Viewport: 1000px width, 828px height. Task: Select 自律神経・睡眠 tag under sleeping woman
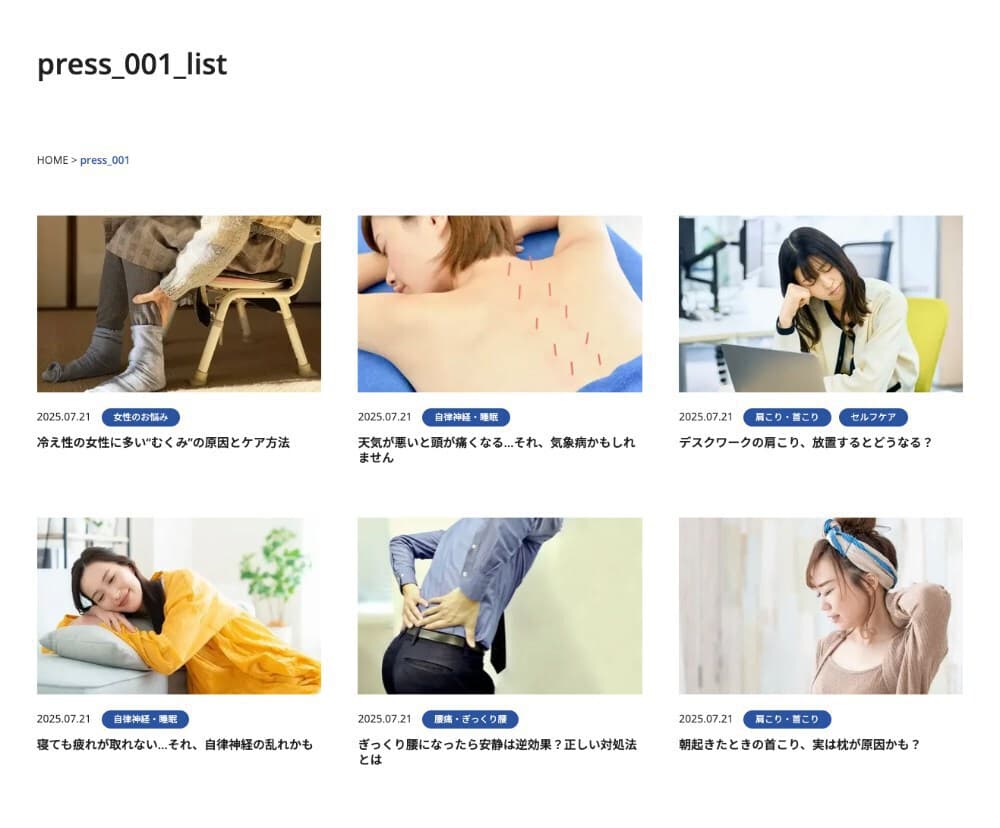click(145, 719)
